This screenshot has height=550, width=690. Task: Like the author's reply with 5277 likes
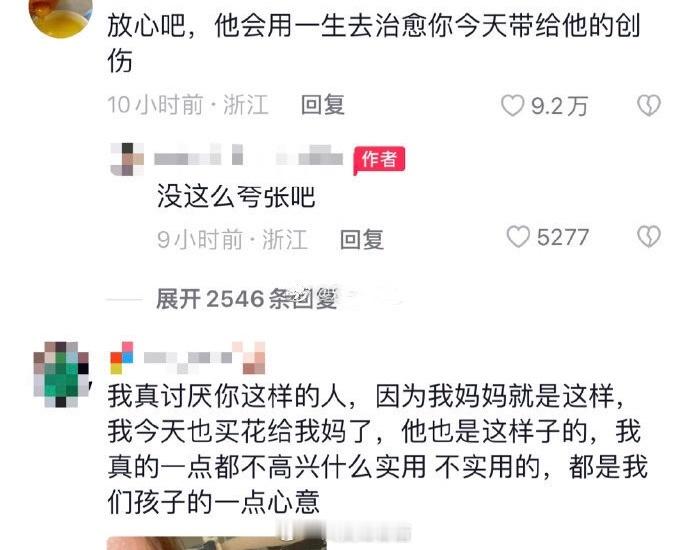(518, 237)
